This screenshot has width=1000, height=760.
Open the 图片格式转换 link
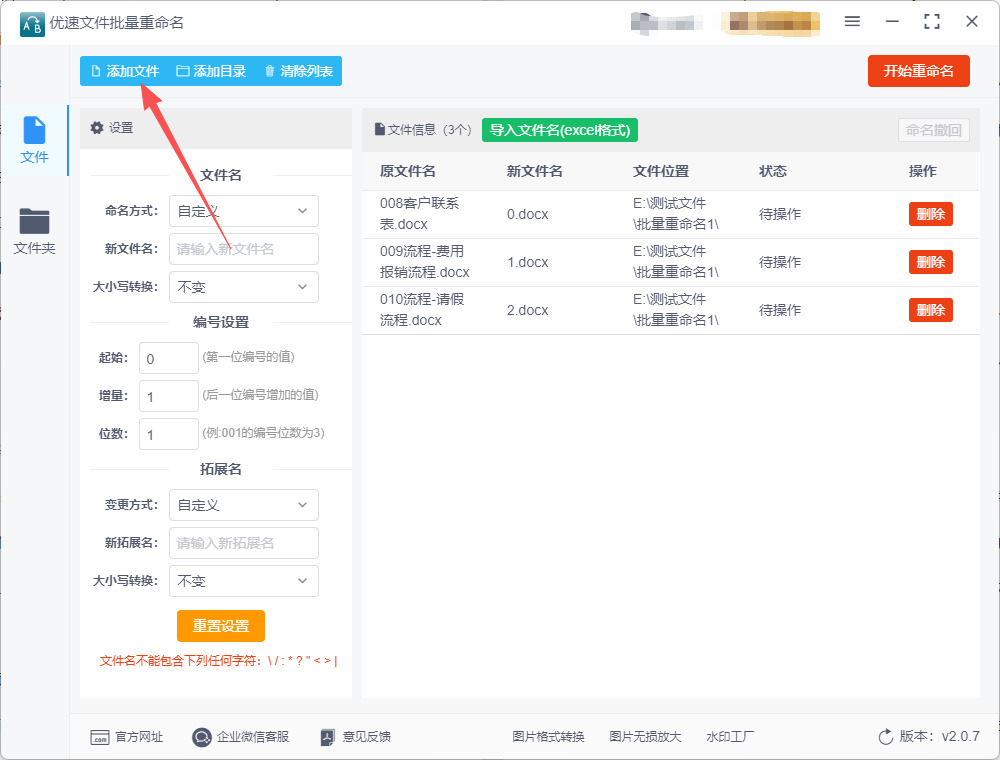(x=548, y=737)
